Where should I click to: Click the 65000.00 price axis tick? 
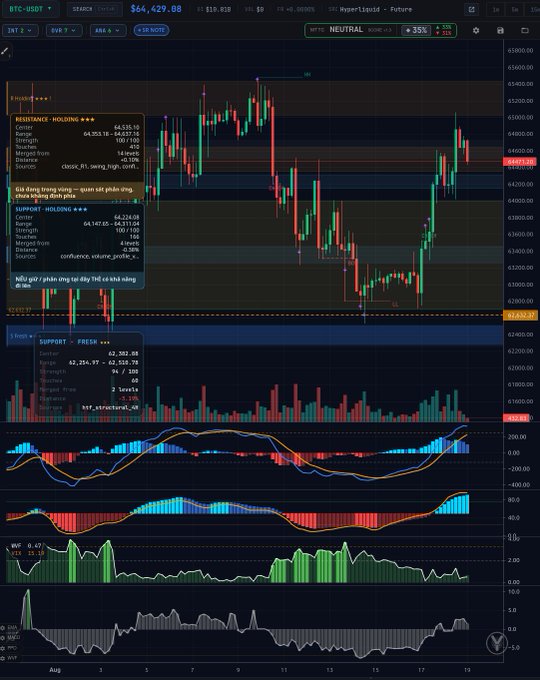[x=520, y=117]
